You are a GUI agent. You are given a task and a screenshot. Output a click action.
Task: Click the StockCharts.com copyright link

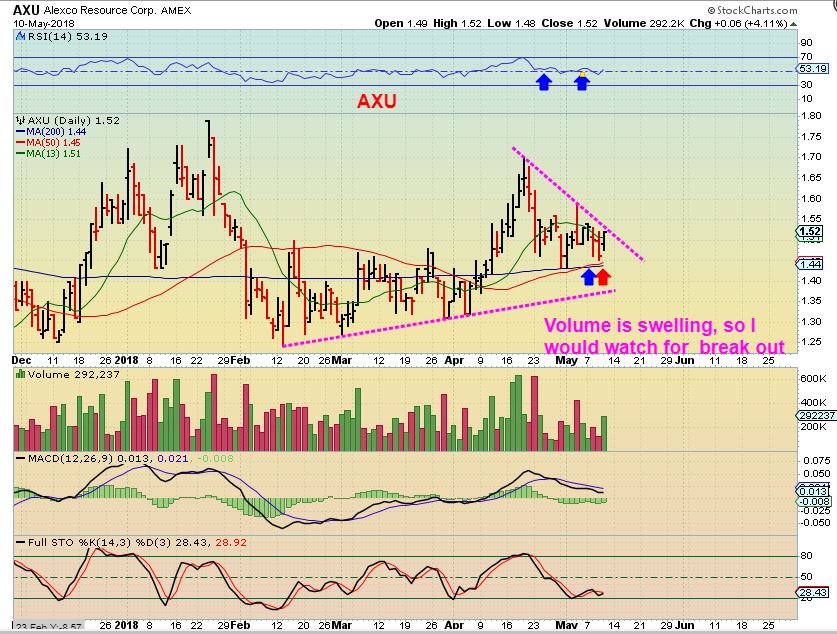point(752,10)
